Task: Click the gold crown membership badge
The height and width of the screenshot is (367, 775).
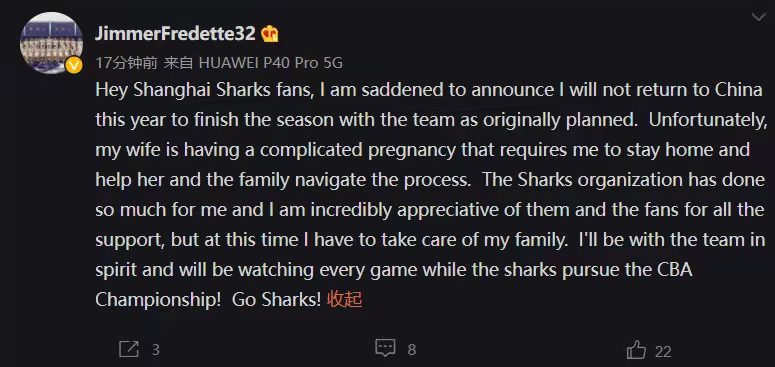Action: tap(270, 34)
